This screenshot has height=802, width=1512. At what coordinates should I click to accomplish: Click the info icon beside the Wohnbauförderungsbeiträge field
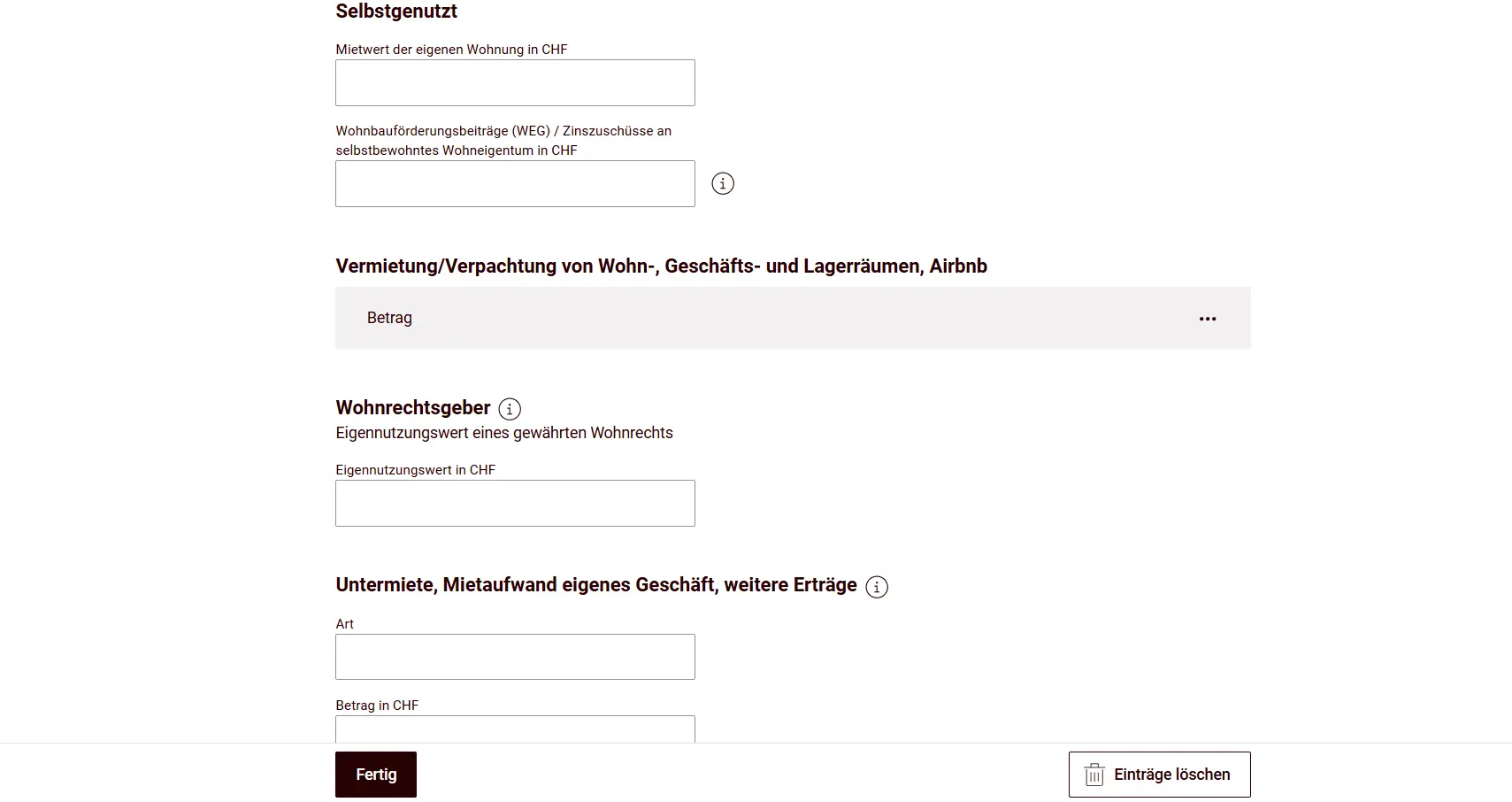(x=723, y=184)
